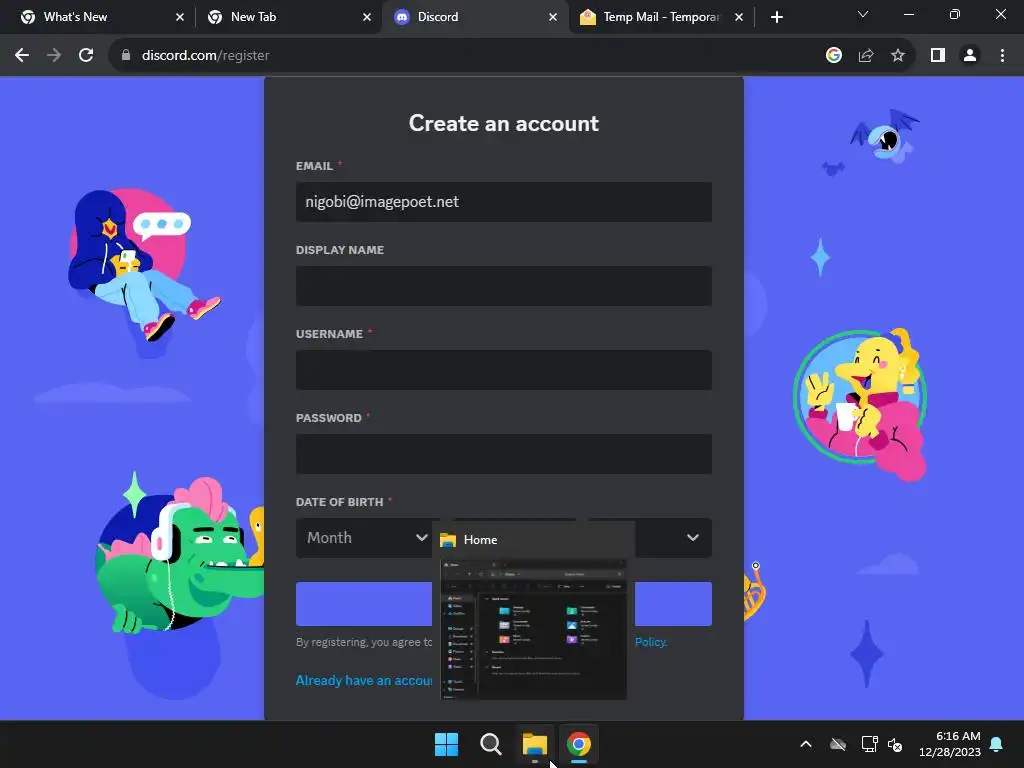Open the Windows Start menu

coord(447,744)
